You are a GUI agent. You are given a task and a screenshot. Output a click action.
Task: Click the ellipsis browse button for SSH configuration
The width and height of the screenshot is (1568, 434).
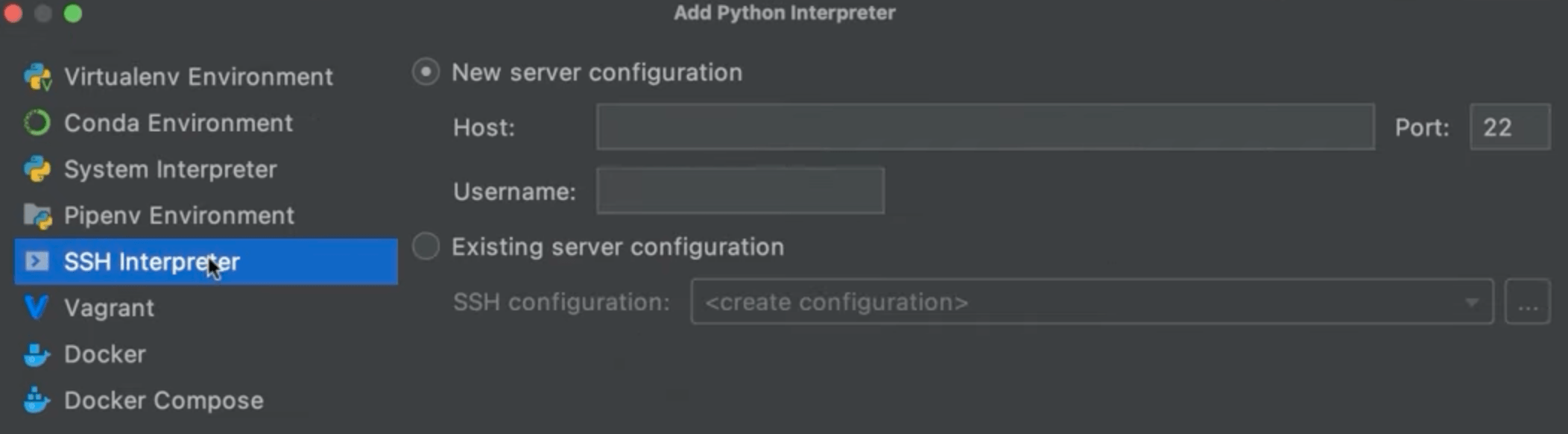click(x=1528, y=302)
